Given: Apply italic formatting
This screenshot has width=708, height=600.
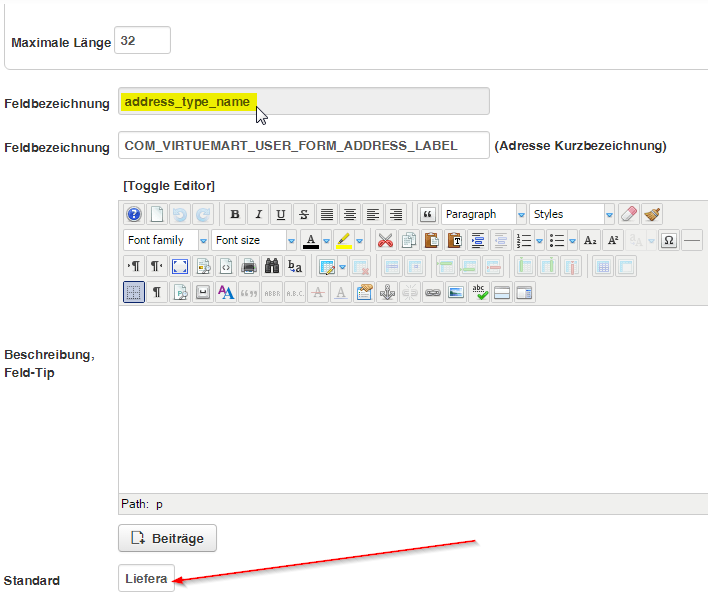Looking at the screenshot, I should 257,214.
